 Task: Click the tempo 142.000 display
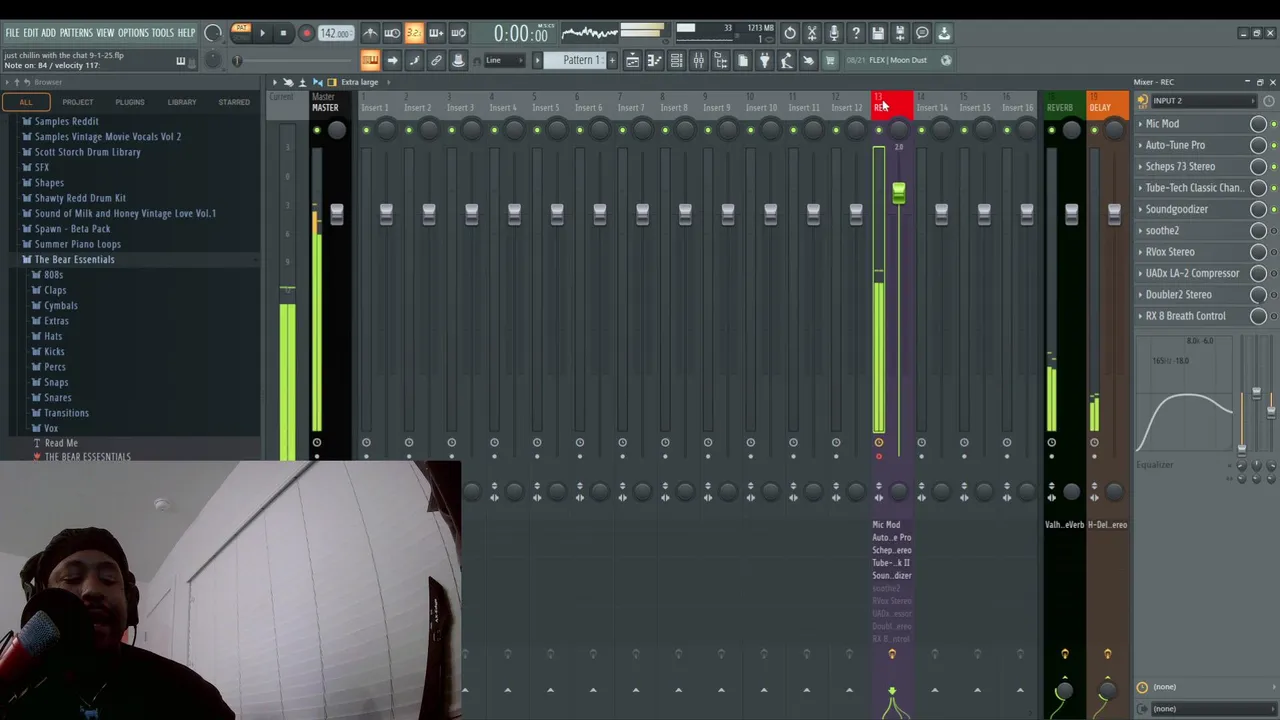coord(335,33)
